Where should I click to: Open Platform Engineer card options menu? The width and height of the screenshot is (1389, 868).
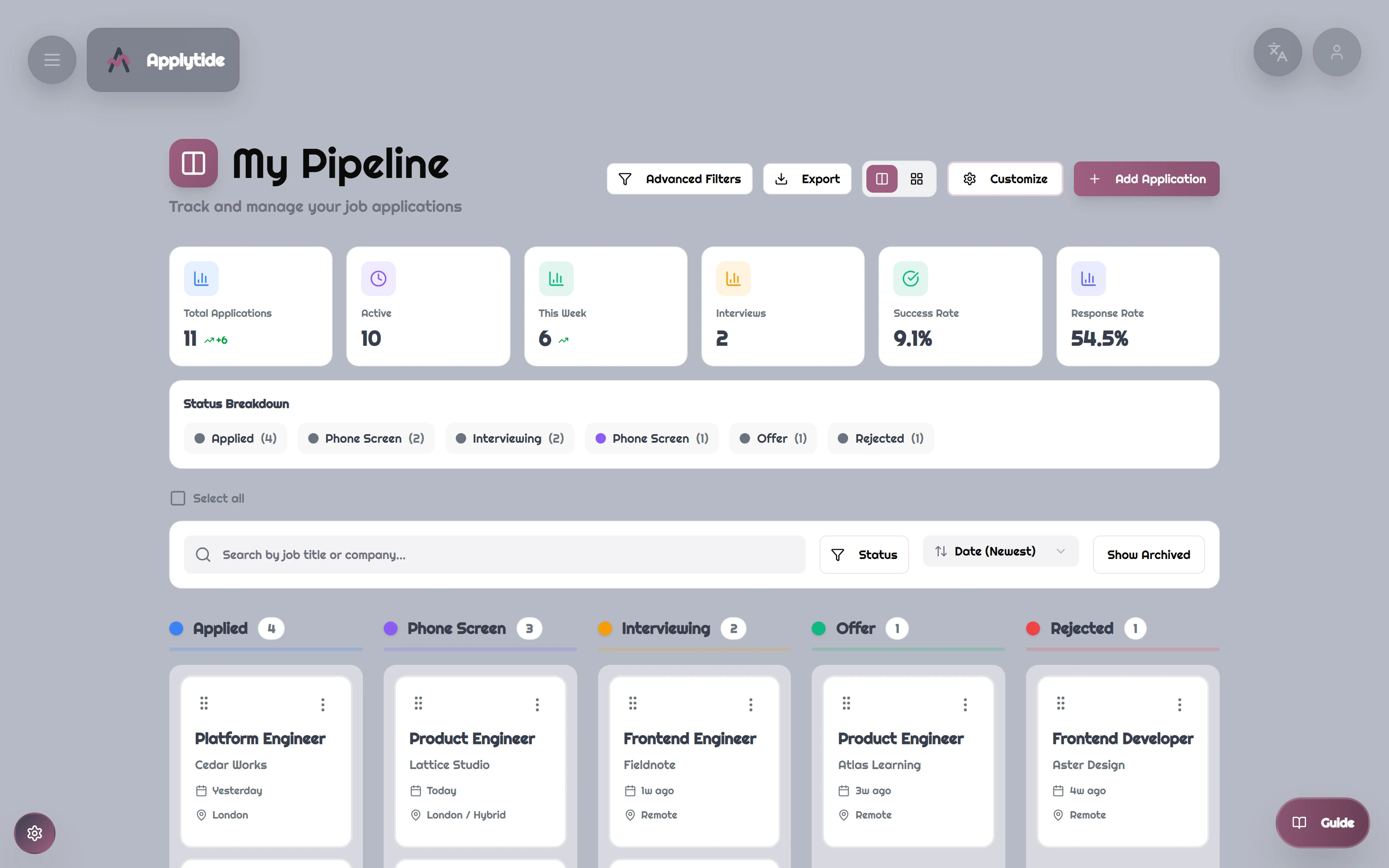(x=323, y=704)
